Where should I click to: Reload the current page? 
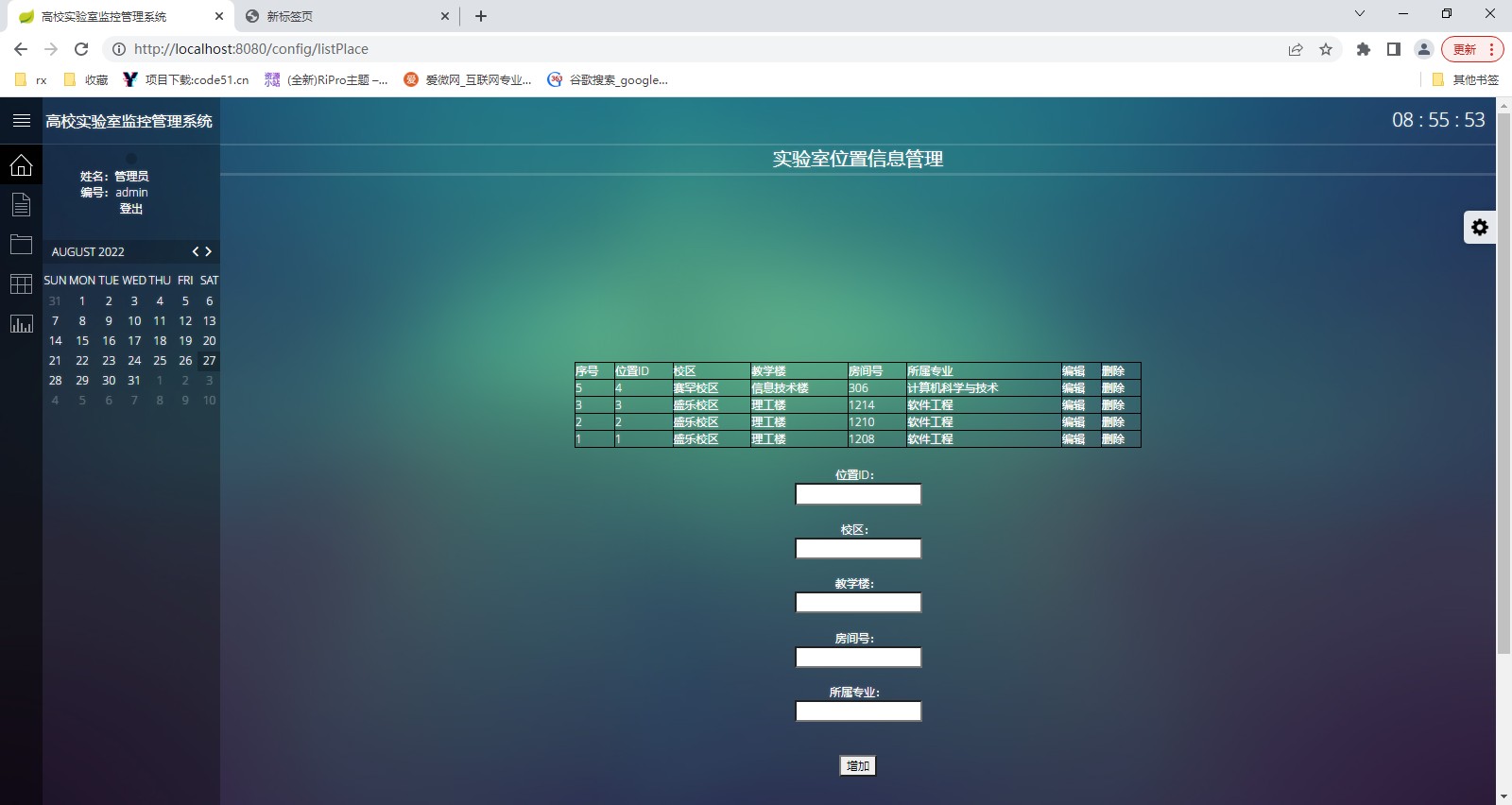pos(81,49)
